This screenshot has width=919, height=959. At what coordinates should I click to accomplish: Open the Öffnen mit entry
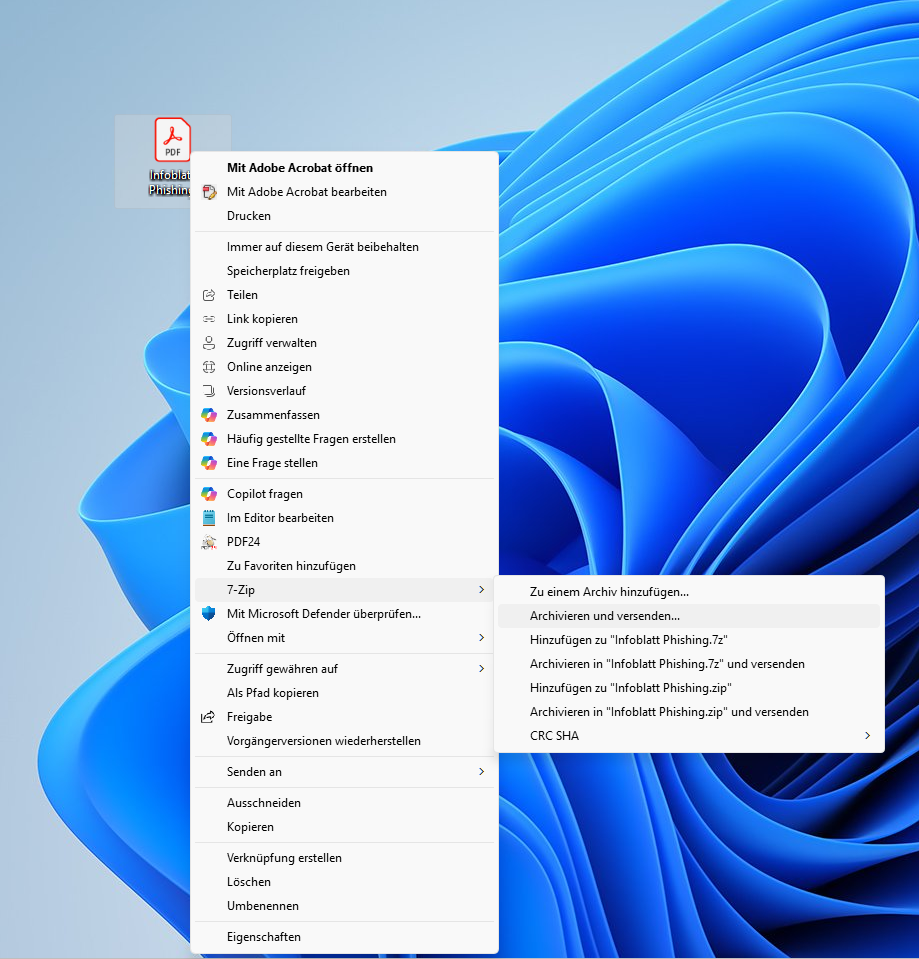coord(344,638)
